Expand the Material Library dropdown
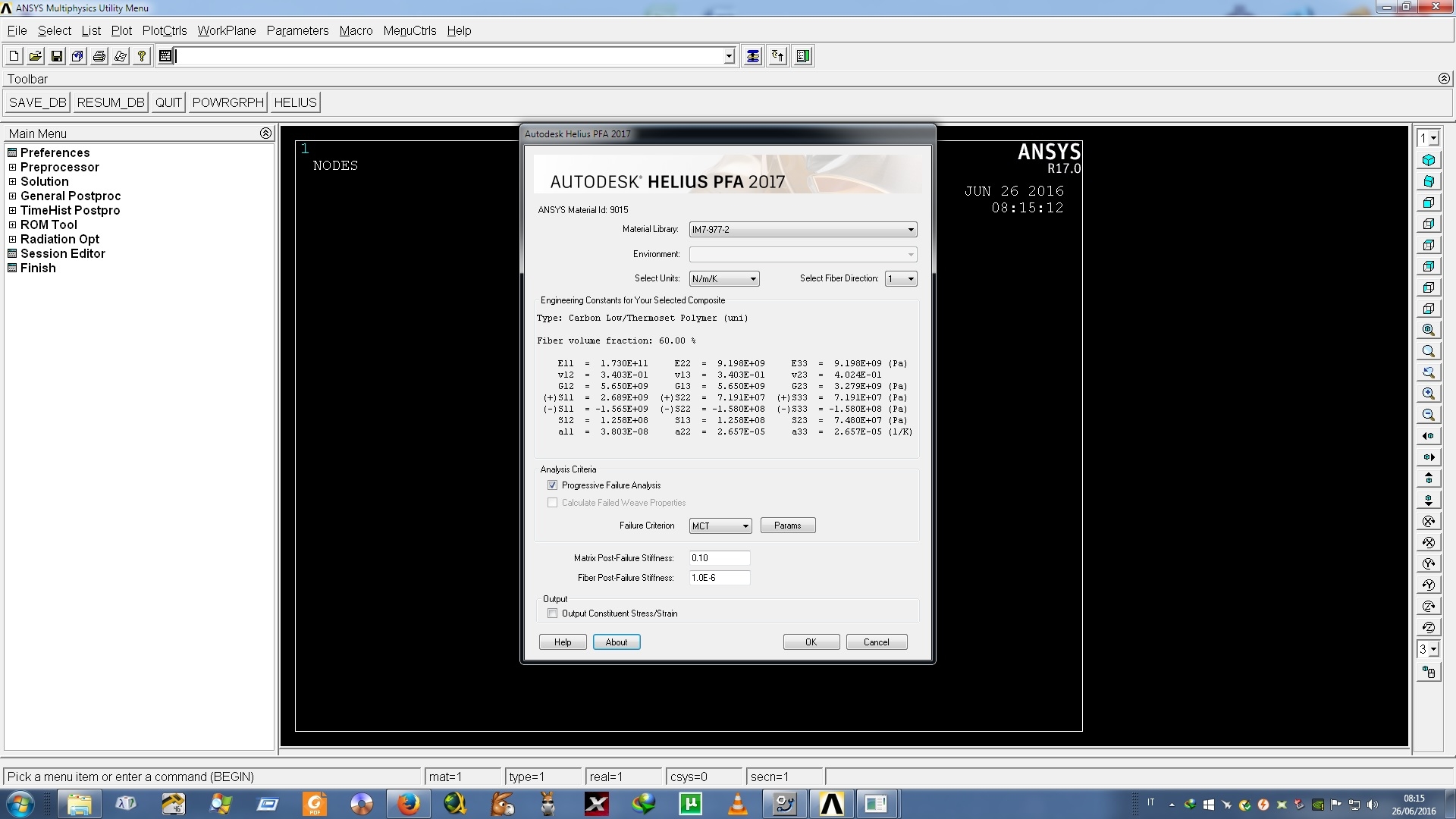The width and height of the screenshot is (1456, 819). pyautogui.click(x=908, y=229)
